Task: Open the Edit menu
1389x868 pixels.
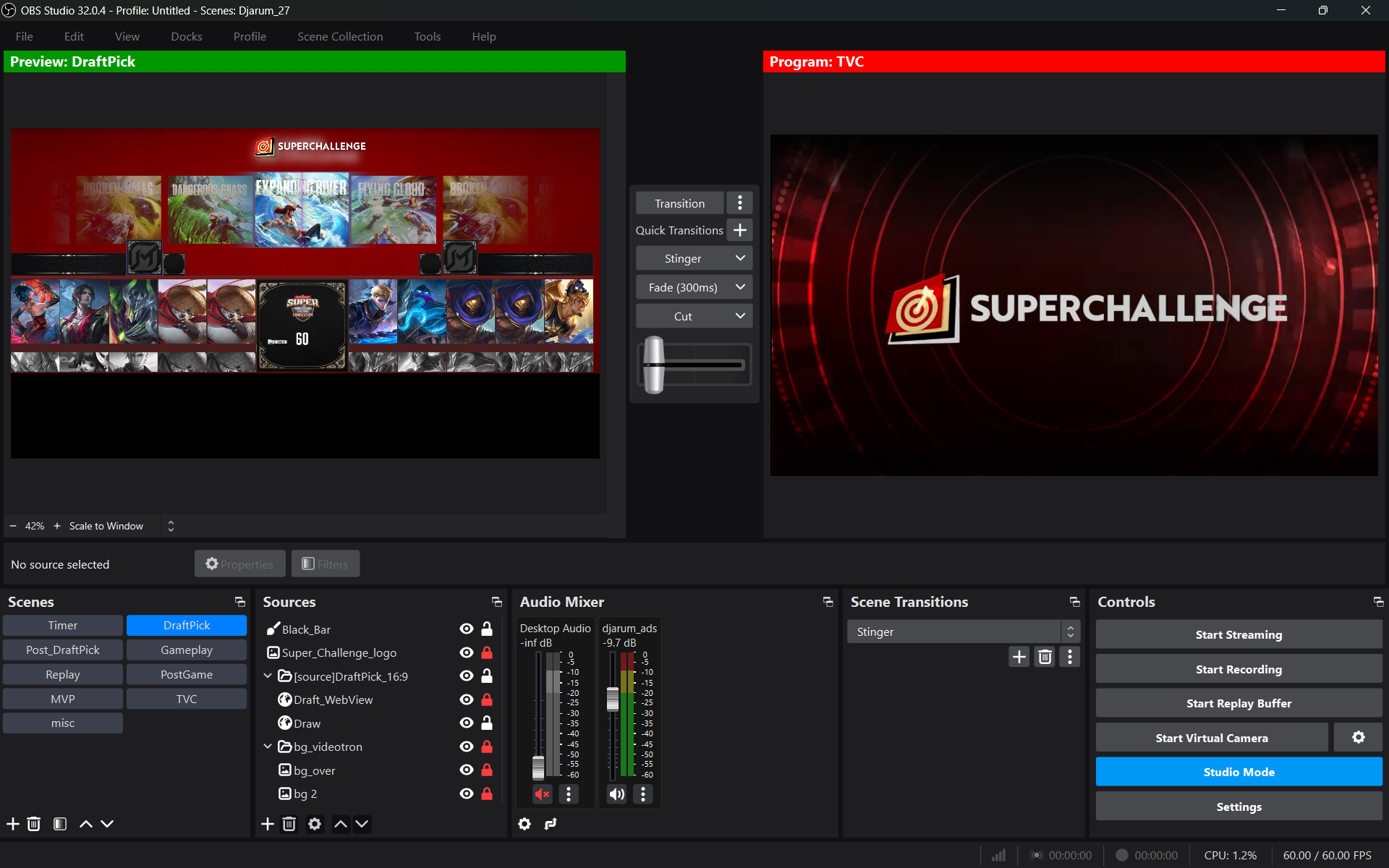Action: pyautogui.click(x=74, y=36)
